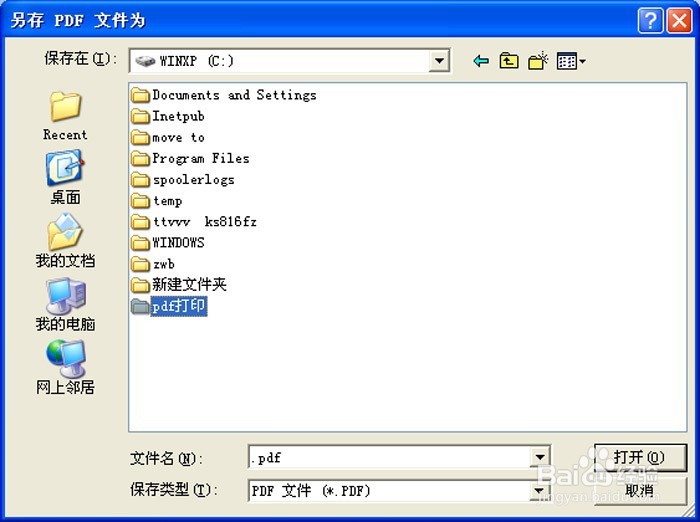Expand the 保存类型 dropdown arrow

click(539, 491)
